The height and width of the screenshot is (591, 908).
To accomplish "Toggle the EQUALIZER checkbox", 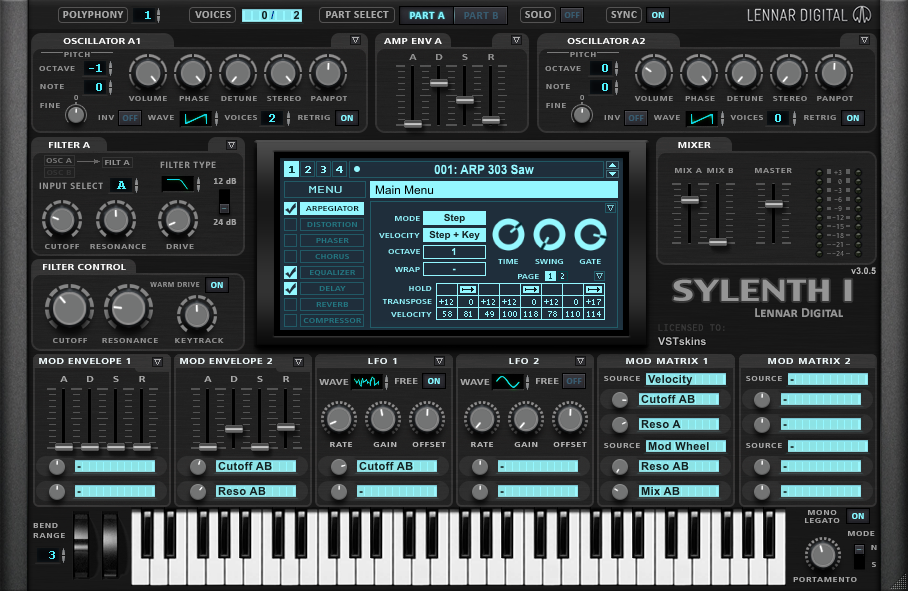I will [x=291, y=273].
